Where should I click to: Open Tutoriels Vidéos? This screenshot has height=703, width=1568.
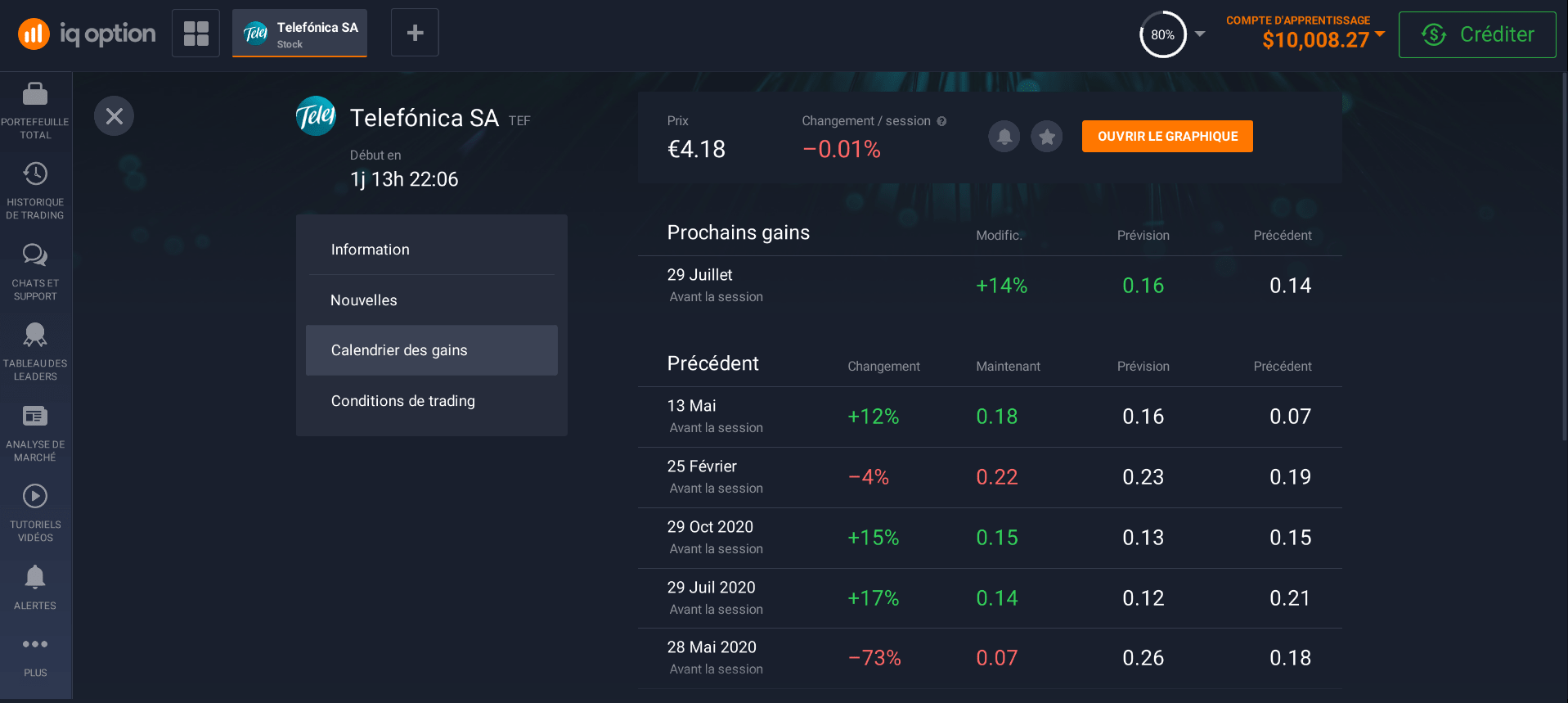point(35,513)
